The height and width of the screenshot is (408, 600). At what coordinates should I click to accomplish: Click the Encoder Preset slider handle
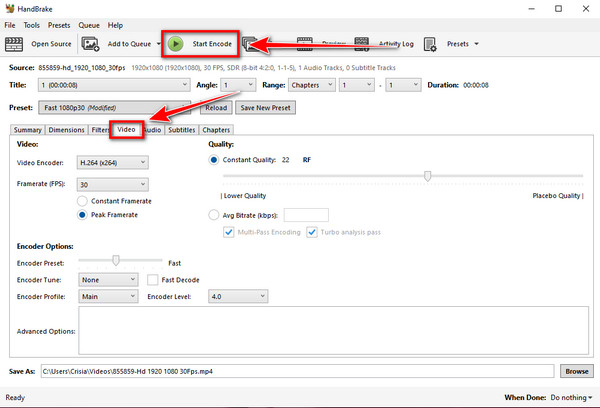[116, 260]
